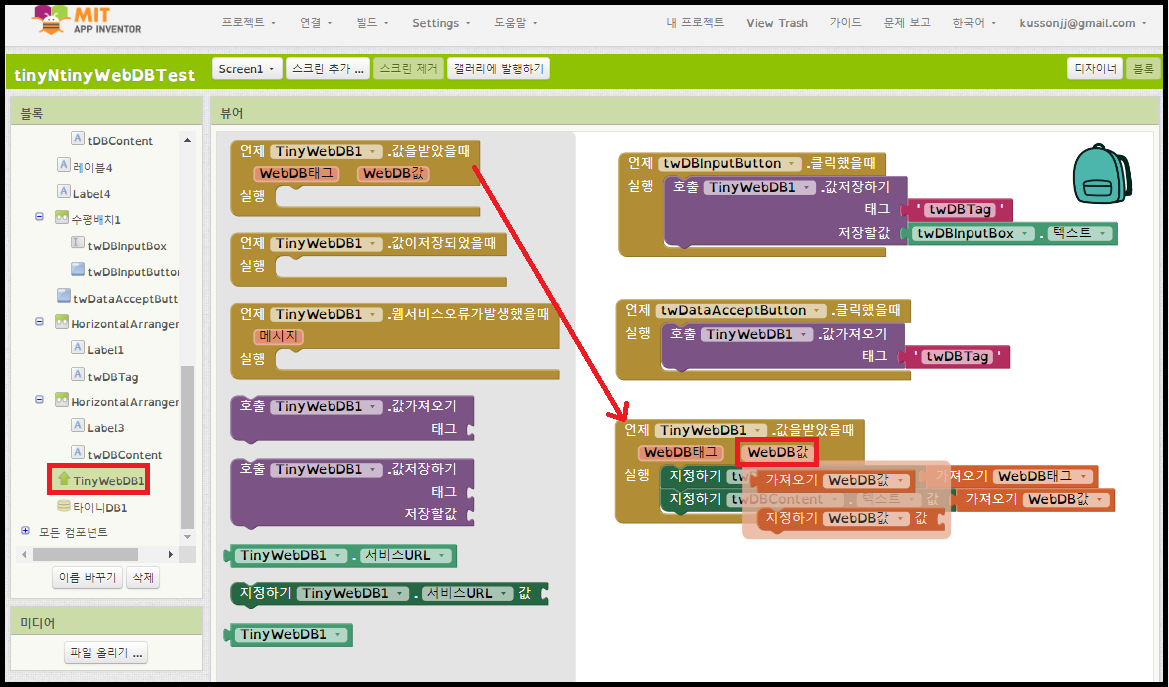Open the kussonjj@gmail.com account menu
Screen dimensions: 1169x687
coord(1083,23)
